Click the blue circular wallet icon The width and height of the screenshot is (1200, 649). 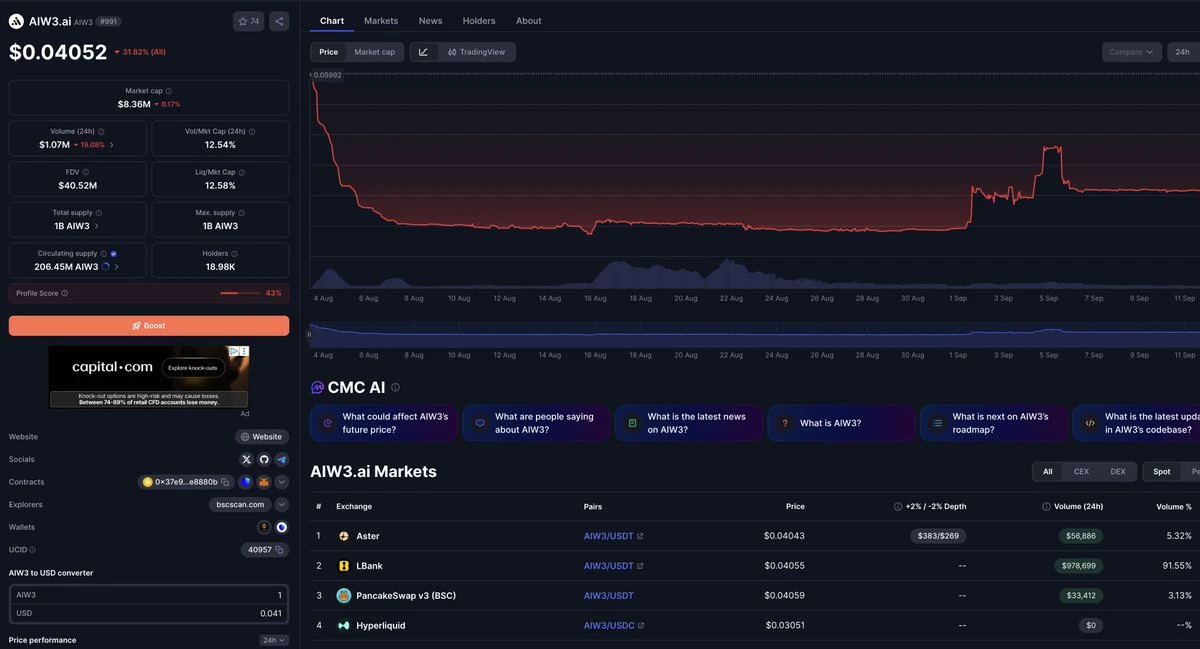[281, 527]
